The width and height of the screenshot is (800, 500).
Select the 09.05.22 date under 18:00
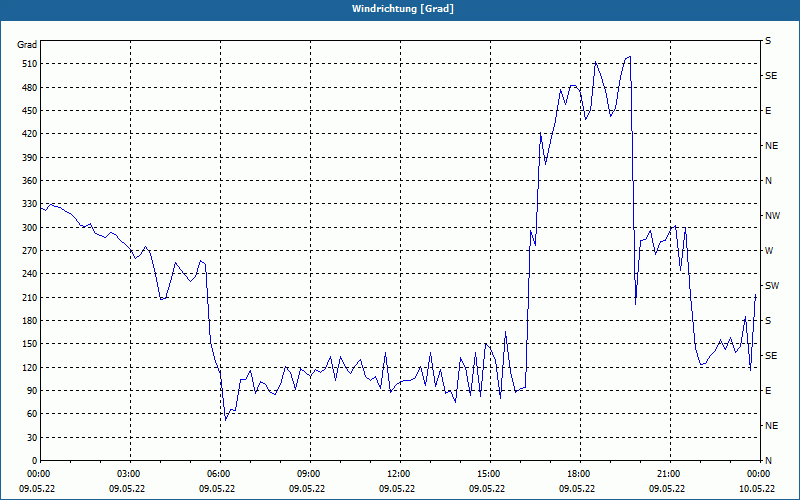577,489
